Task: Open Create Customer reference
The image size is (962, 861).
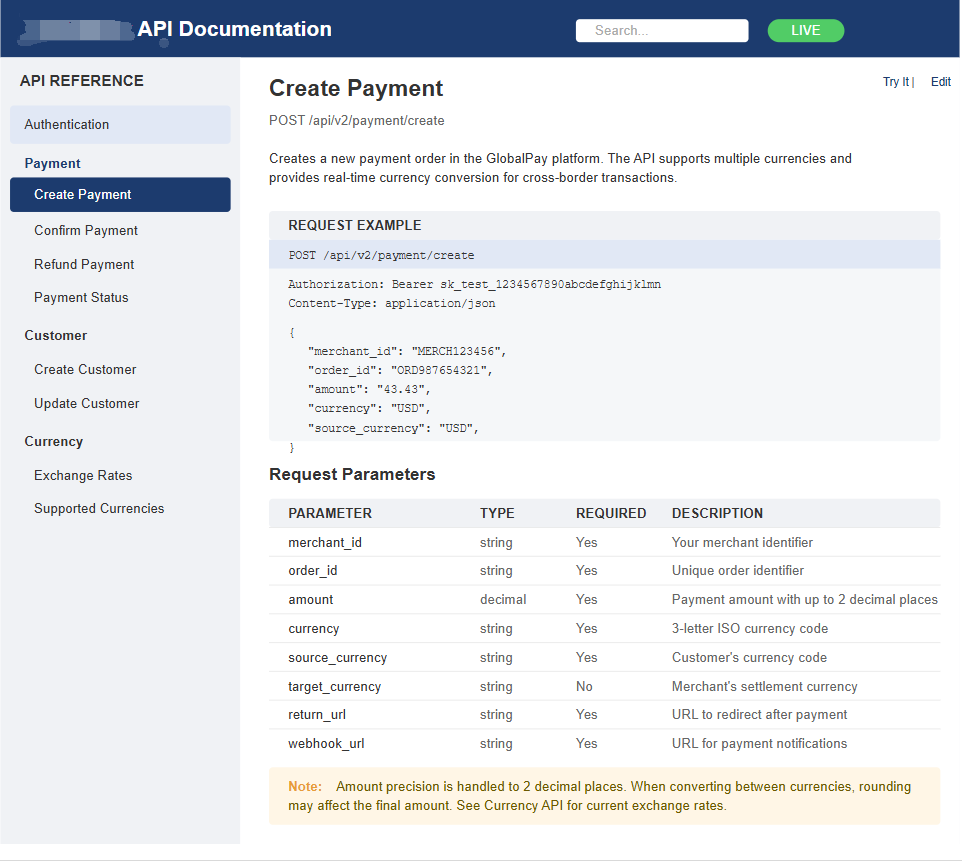Action: point(85,369)
